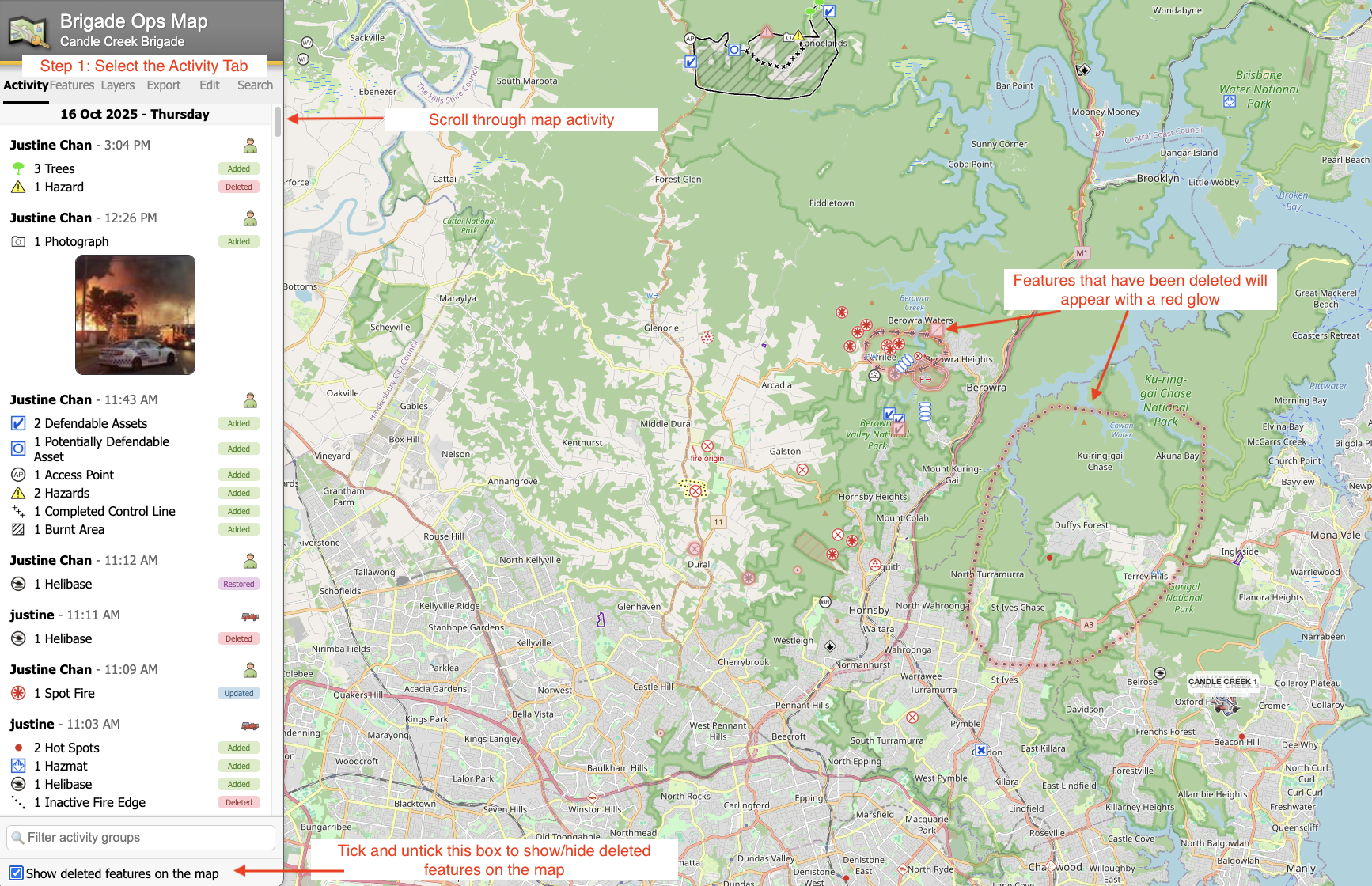Switch to the Layers tab

(x=118, y=85)
